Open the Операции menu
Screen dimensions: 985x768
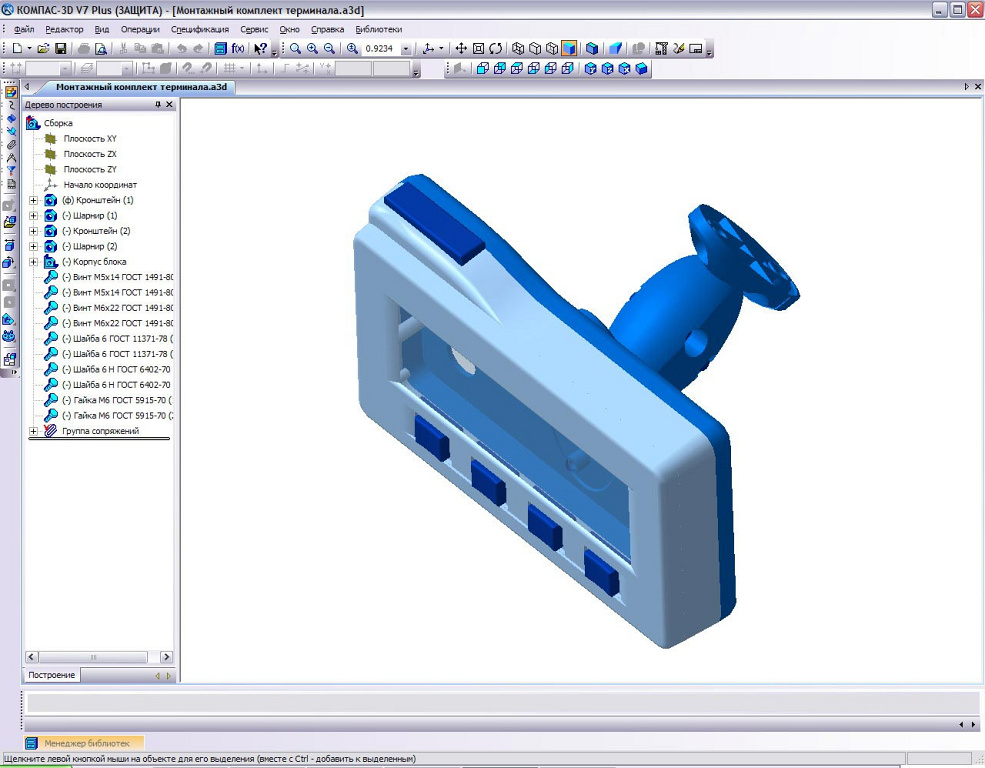pyautogui.click(x=140, y=29)
